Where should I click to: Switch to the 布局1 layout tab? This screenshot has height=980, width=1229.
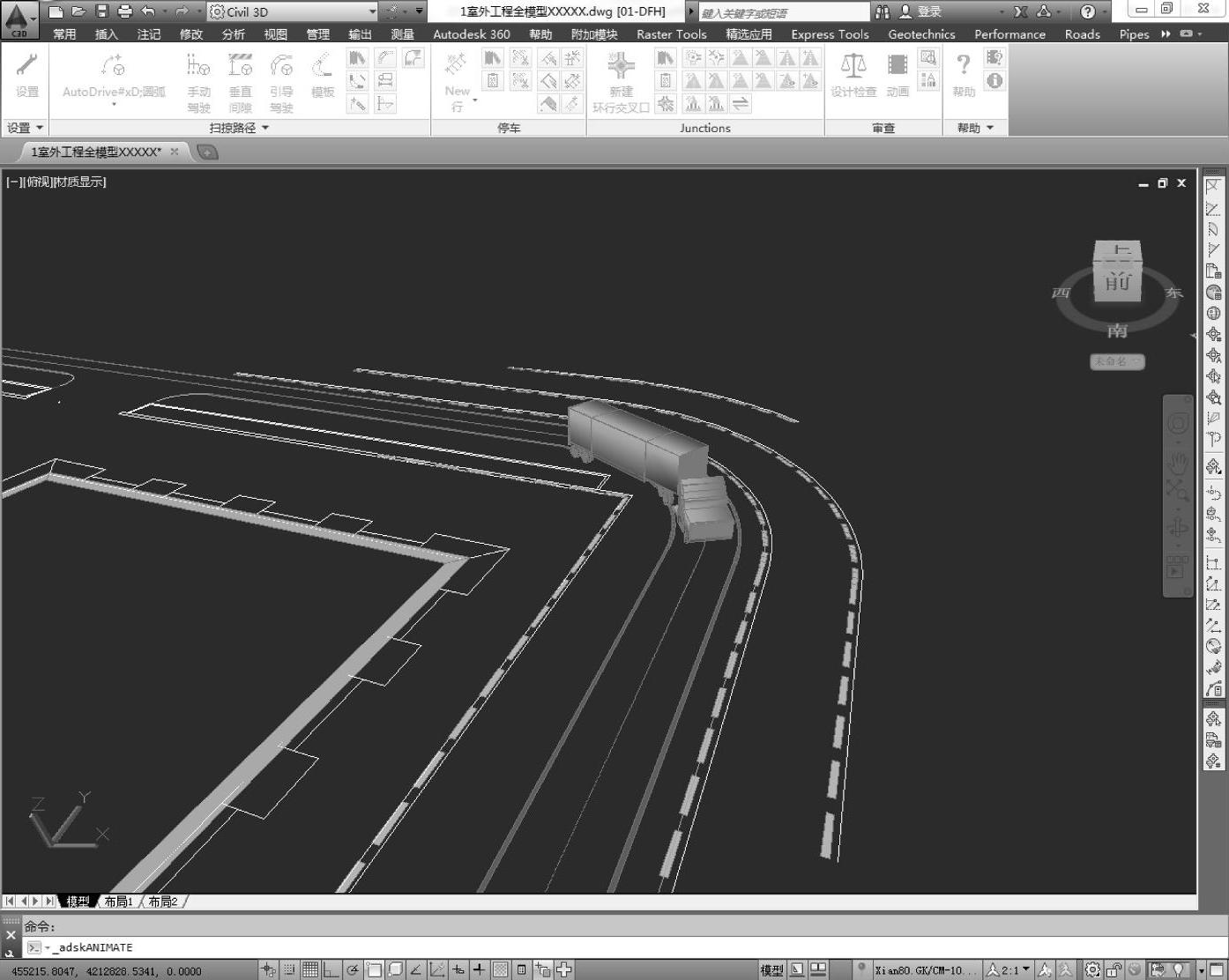coord(118,902)
